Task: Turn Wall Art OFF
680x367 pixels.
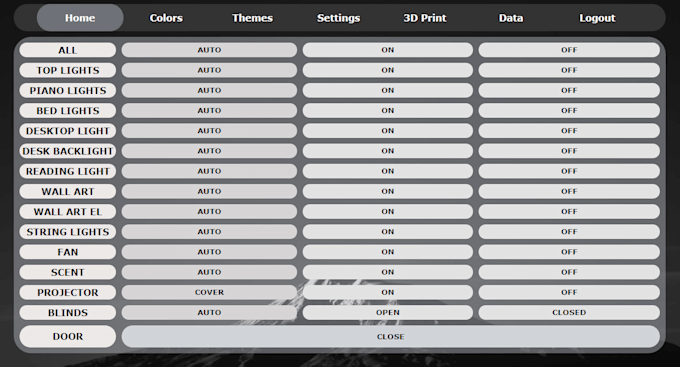Action: pos(569,191)
